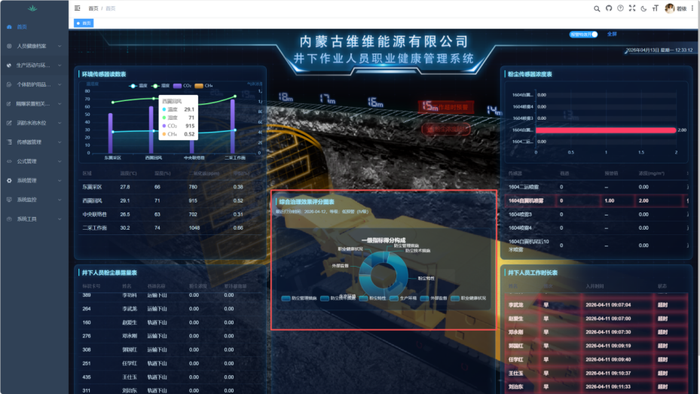Expand the 系统监控 sidebar menu chevron
This screenshot has height=394, width=700.
pyautogui.click(x=60, y=199)
